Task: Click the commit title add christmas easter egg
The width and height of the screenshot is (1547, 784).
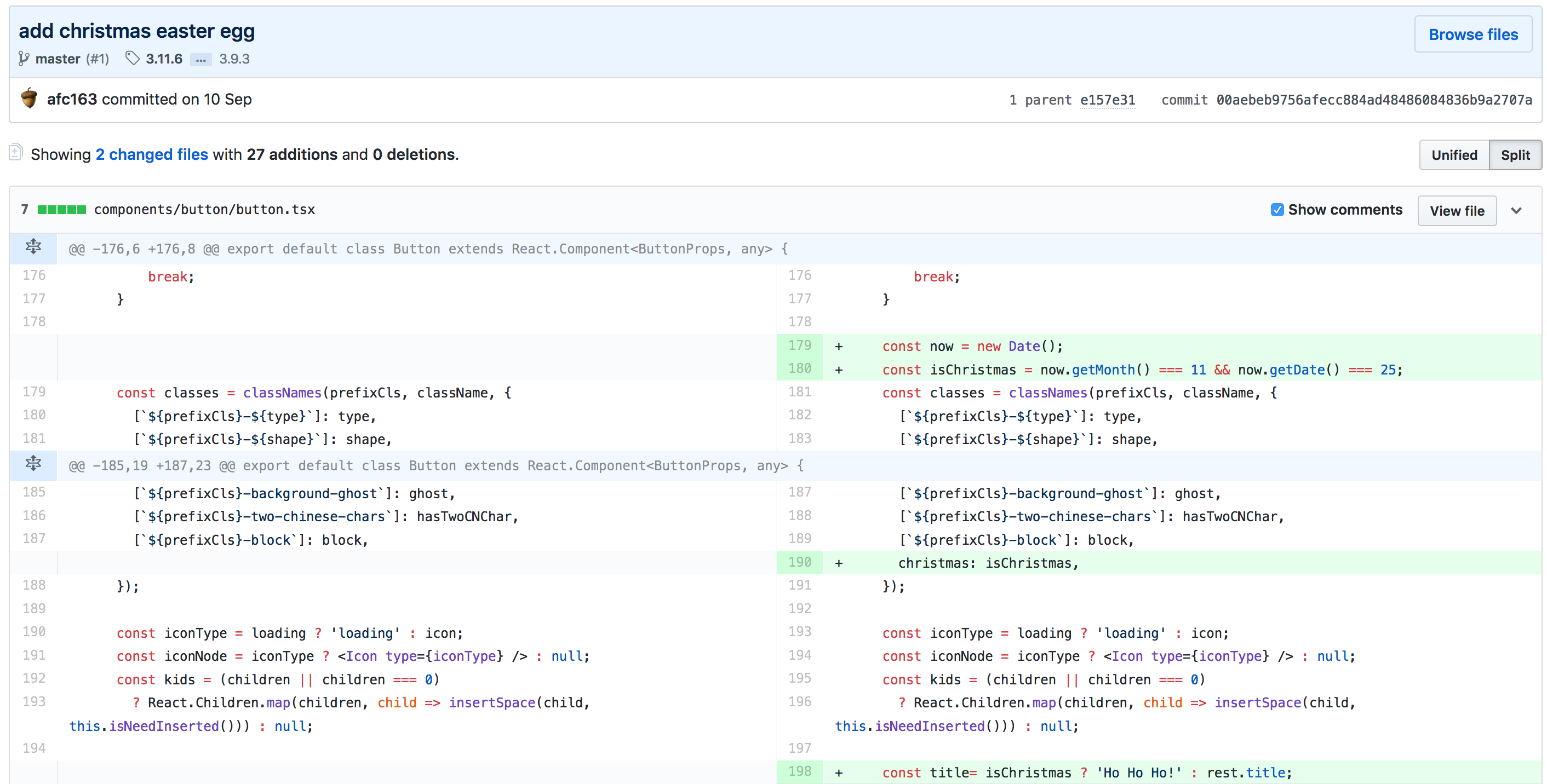Action: pos(136,31)
